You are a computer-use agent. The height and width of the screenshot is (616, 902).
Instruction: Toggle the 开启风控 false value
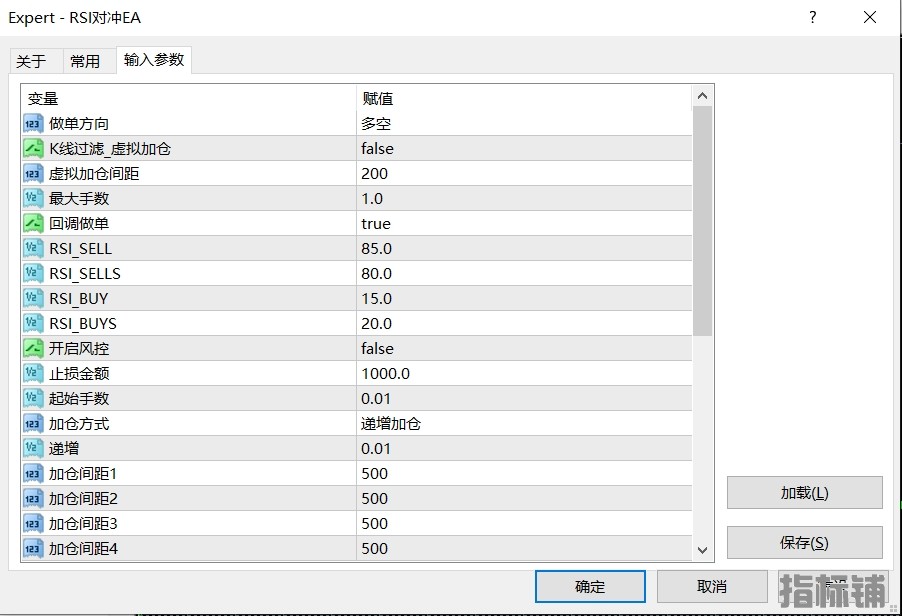[x=377, y=349]
